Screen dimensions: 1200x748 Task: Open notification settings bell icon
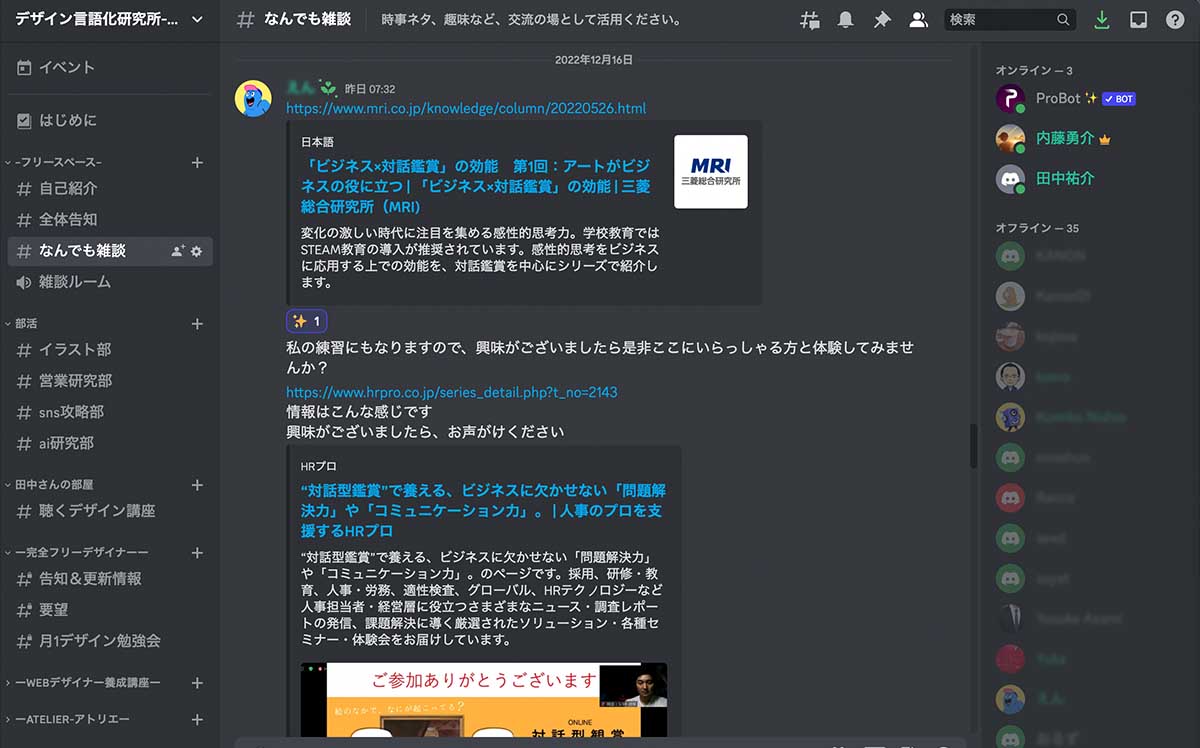[x=846, y=20]
